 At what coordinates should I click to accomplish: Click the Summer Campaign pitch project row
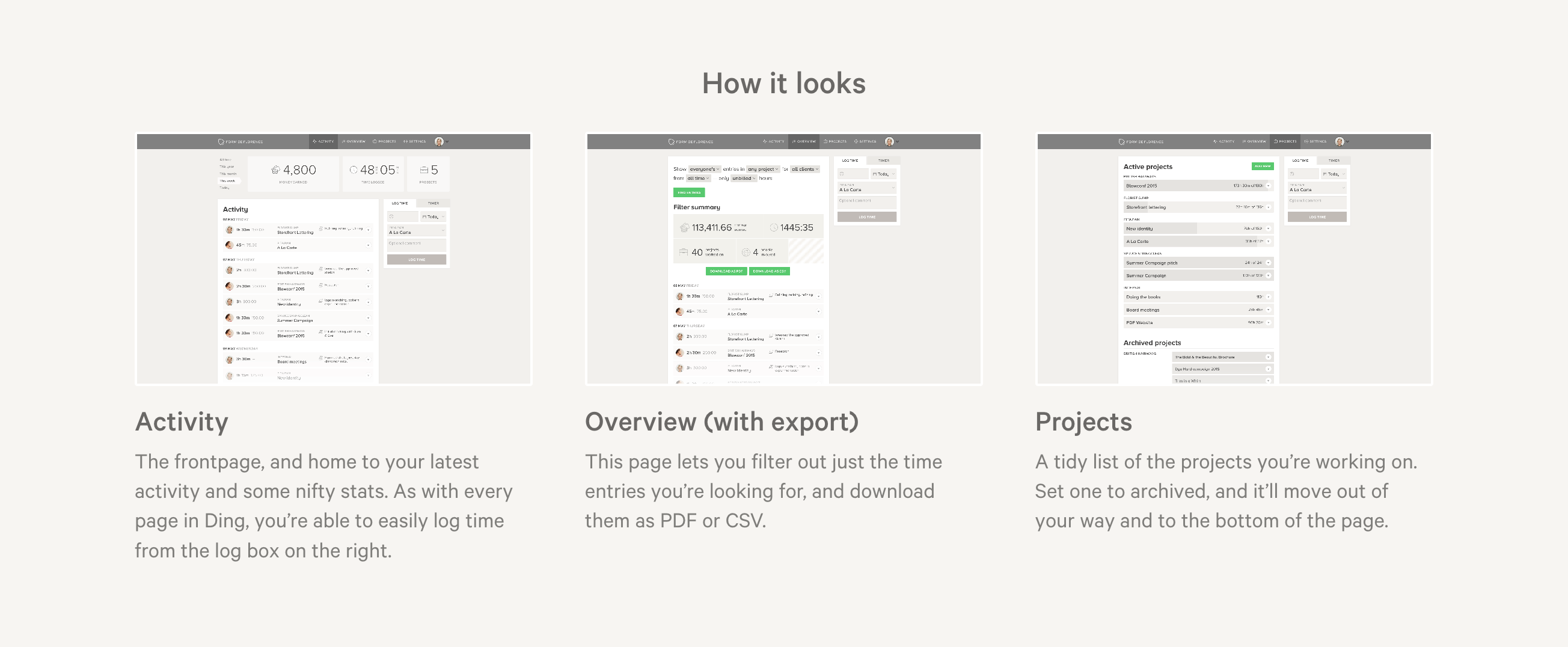click(1198, 263)
